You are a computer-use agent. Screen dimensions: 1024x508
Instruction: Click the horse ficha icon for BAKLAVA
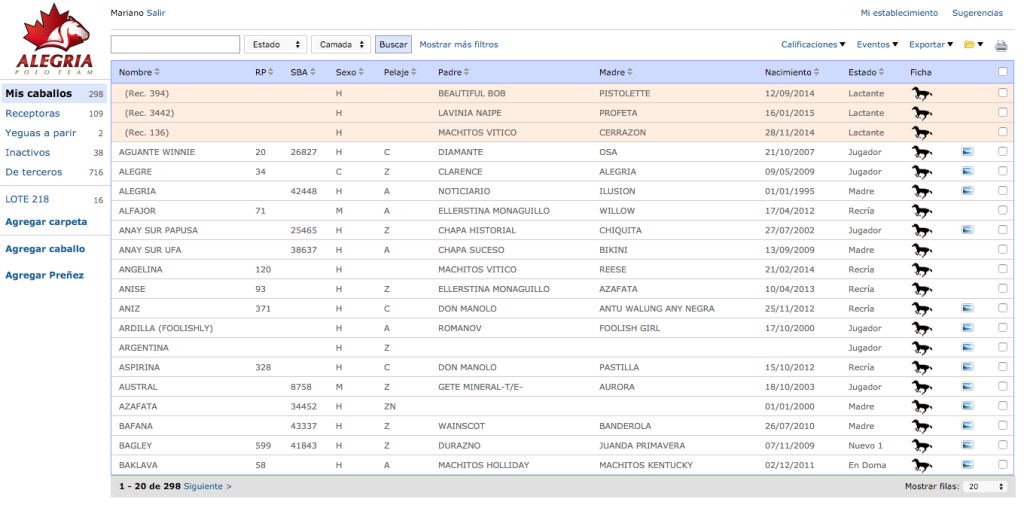click(x=921, y=465)
